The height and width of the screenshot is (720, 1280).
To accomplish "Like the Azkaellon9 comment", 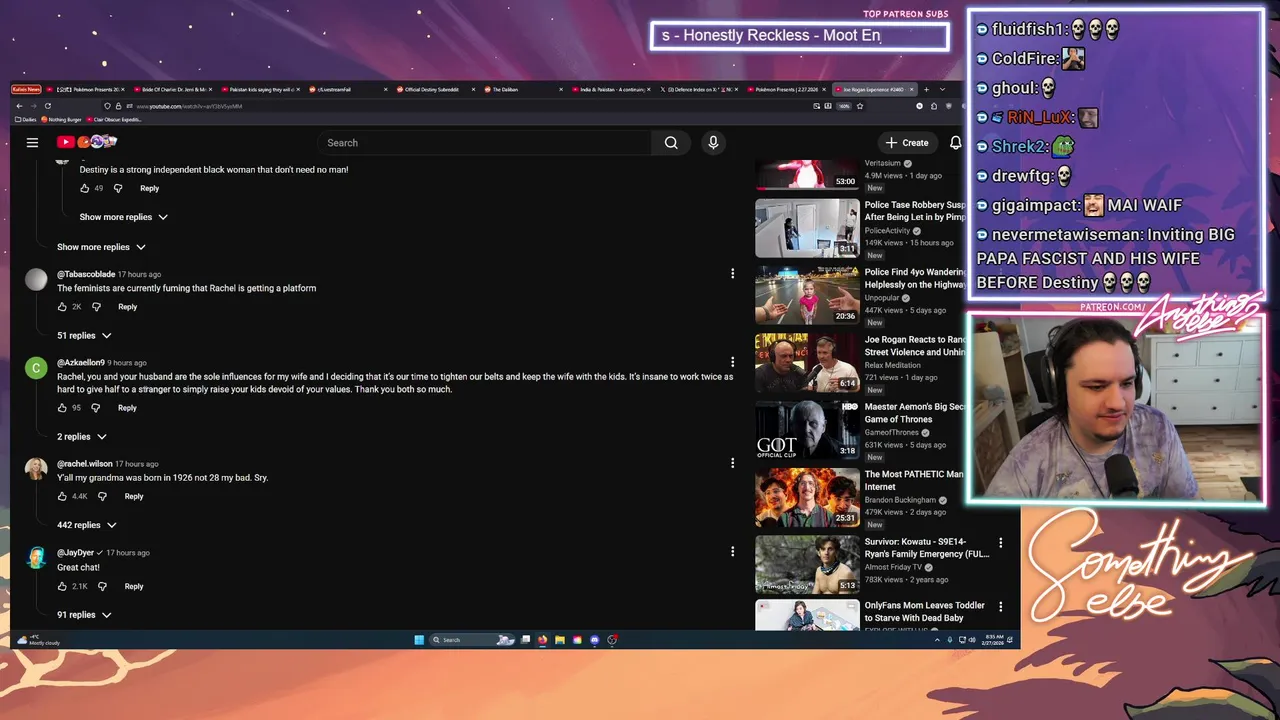I will (62, 408).
